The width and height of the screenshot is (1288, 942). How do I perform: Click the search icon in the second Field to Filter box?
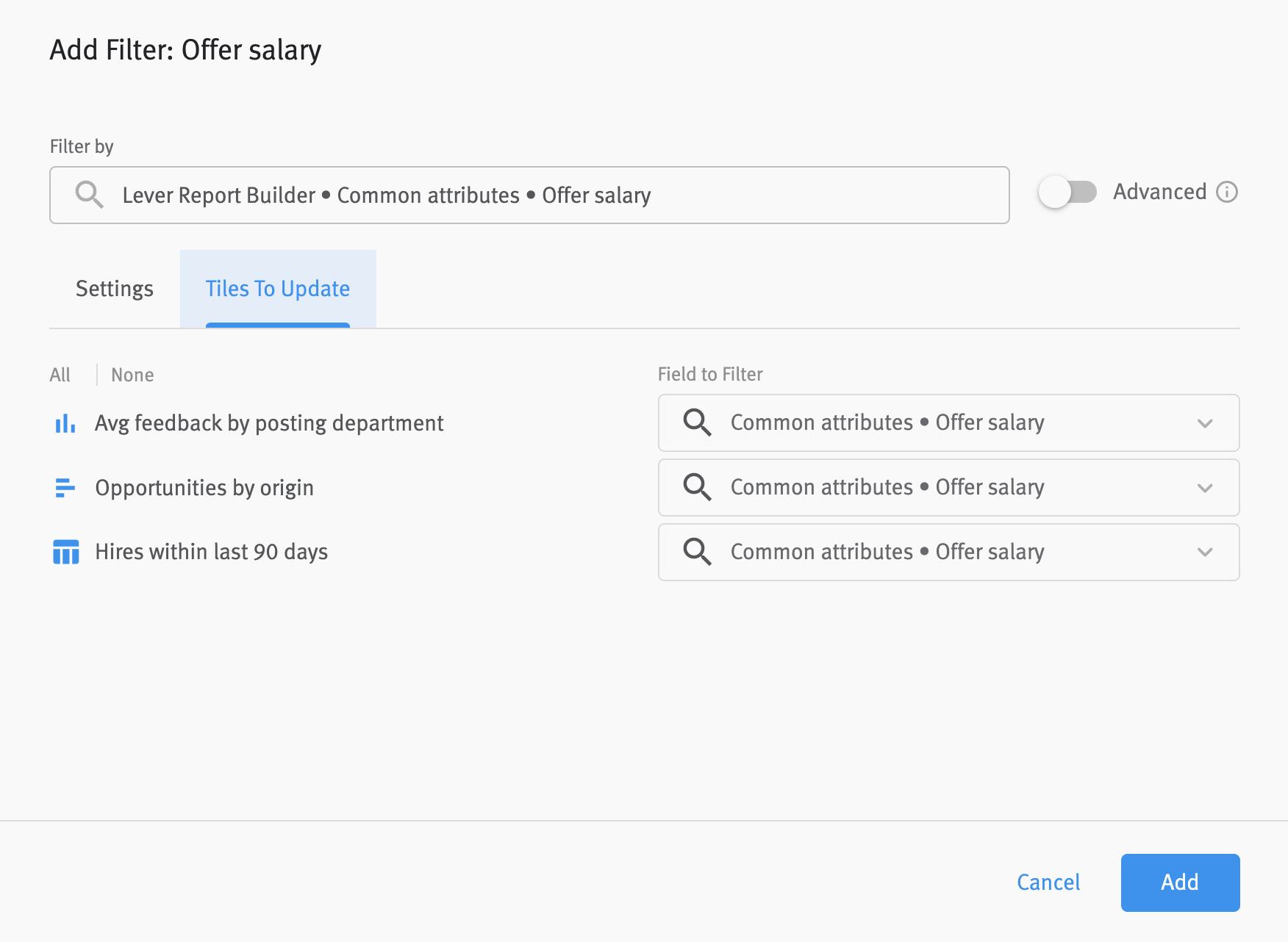click(x=697, y=487)
